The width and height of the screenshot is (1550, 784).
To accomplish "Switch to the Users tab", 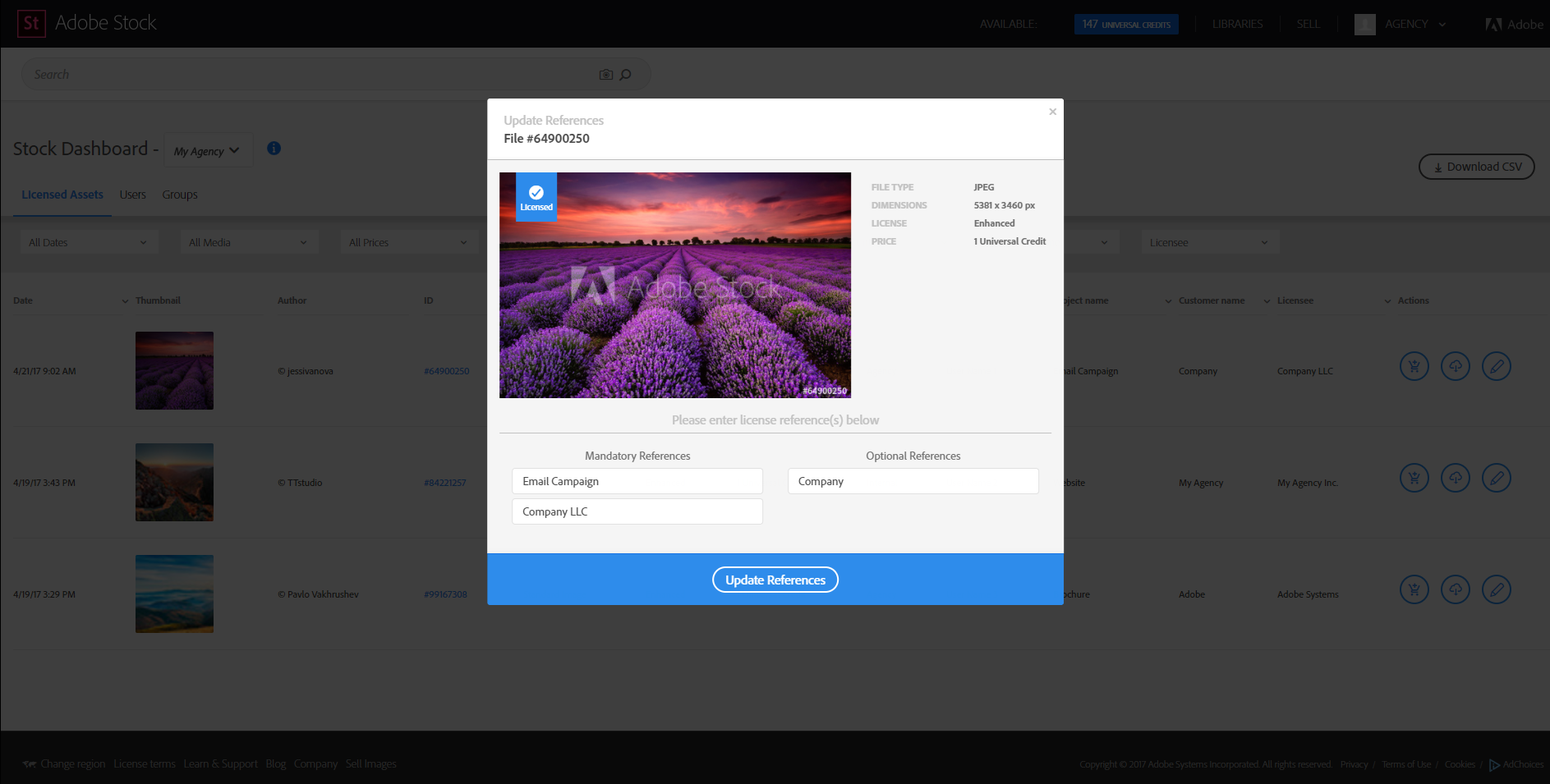I will (133, 195).
